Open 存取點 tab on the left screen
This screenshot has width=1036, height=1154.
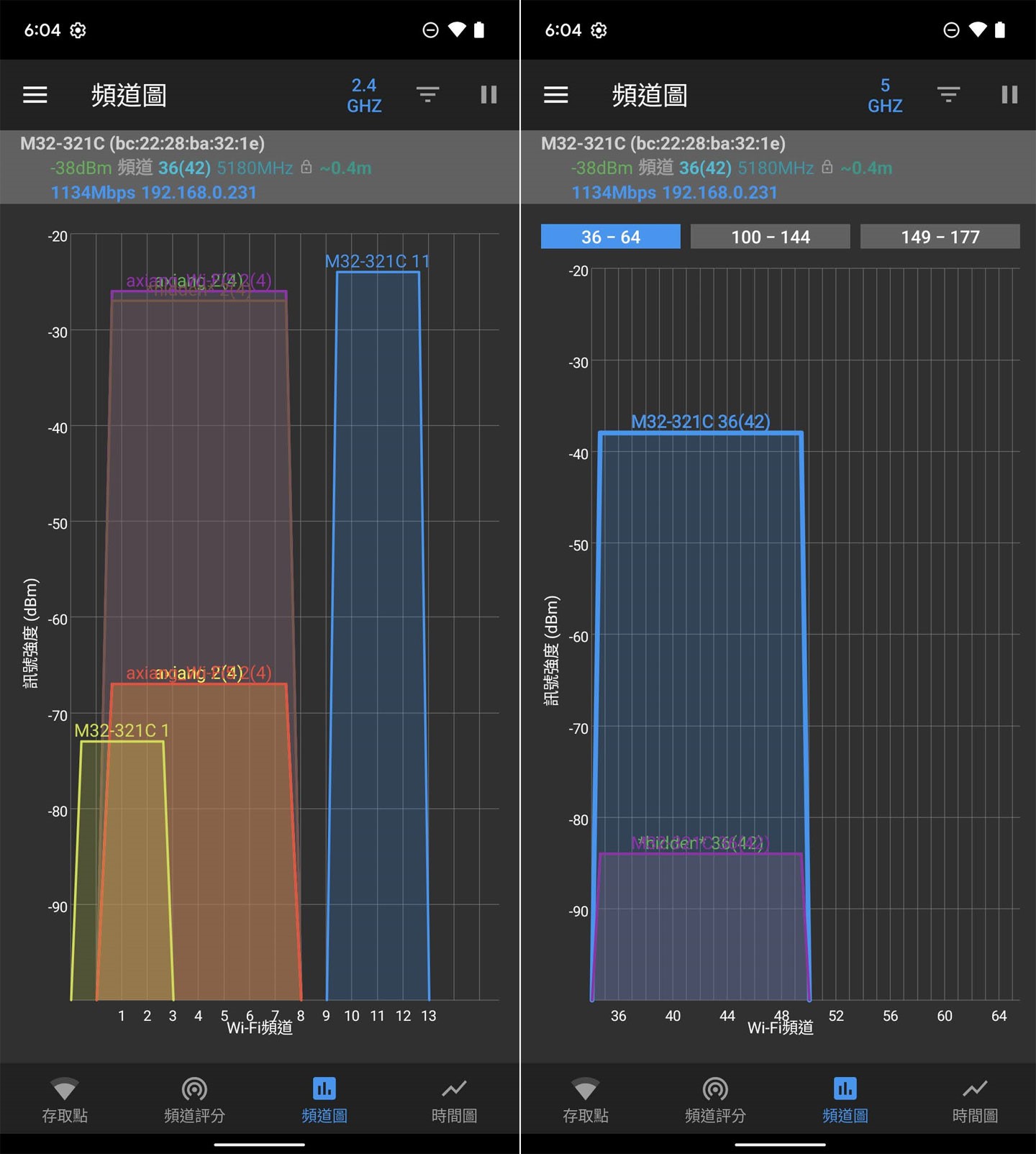pyautogui.click(x=65, y=1099)
